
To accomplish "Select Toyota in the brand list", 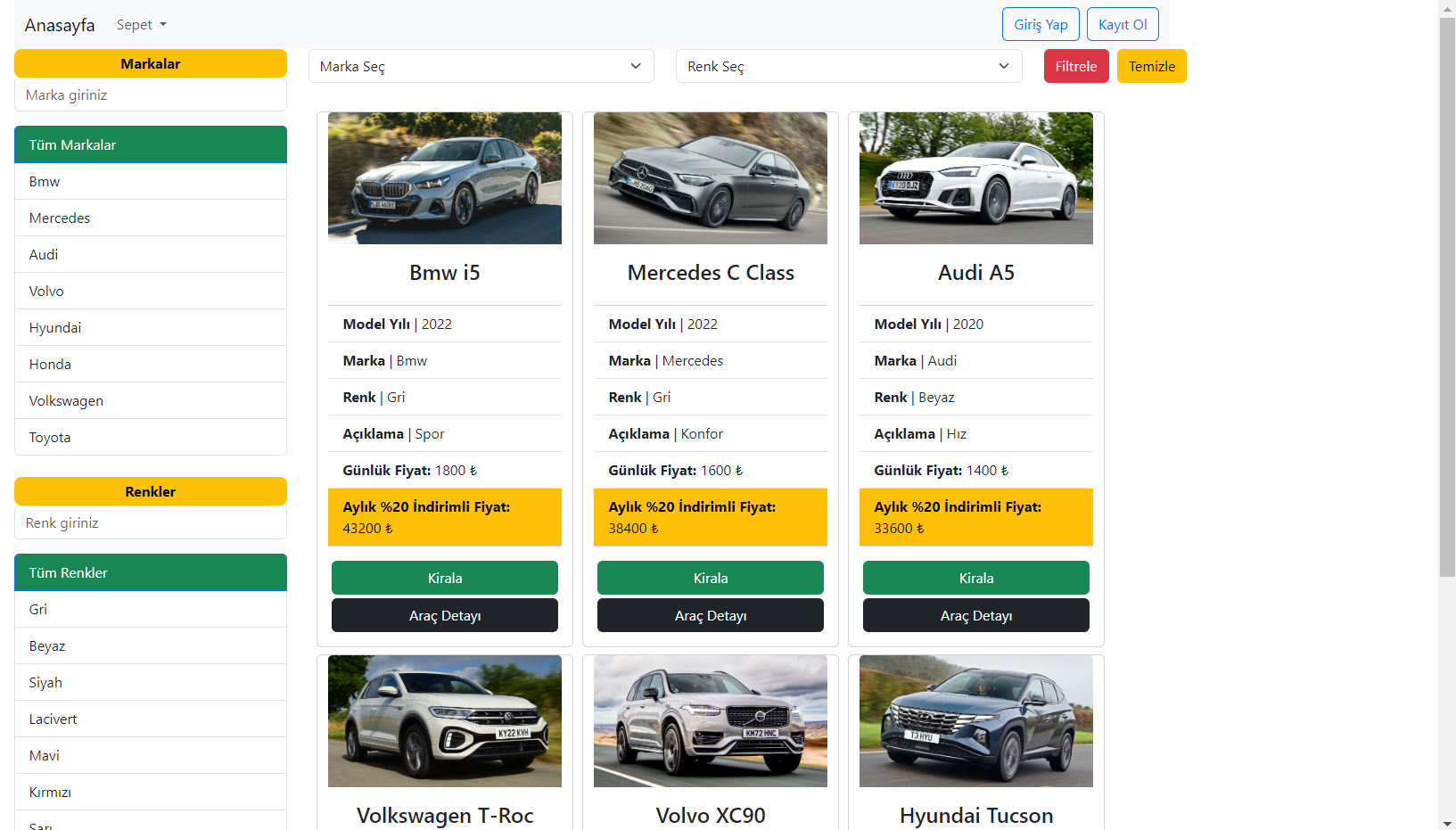I will coord(151,437).
